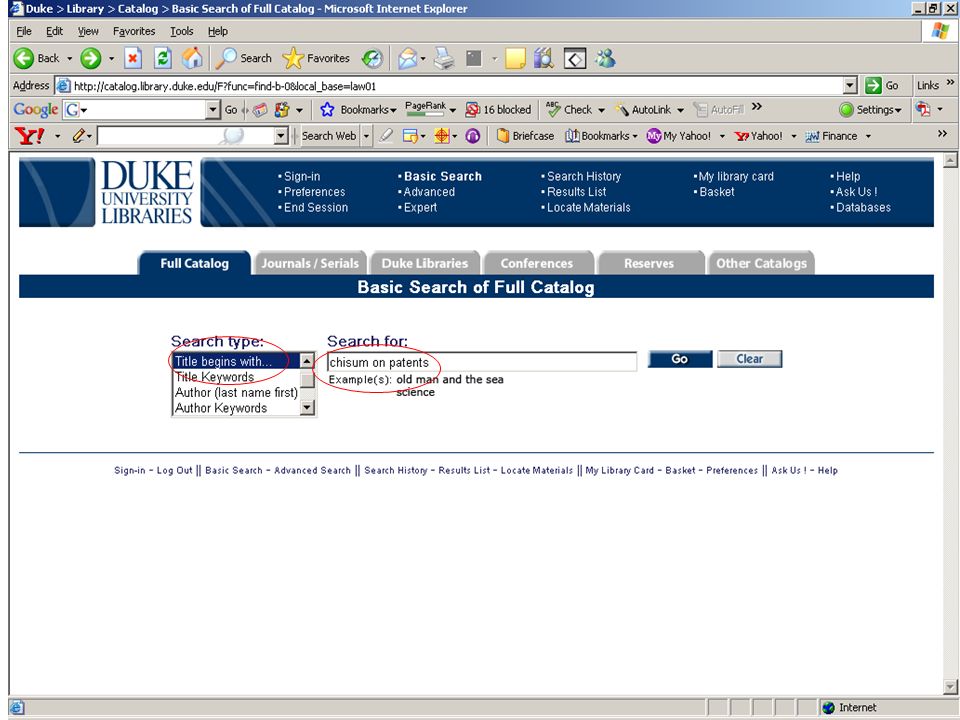Image resolution: width=960 pixels, height=720 pixels.
Task: Click the Google toolbar search field
Action: coord(142,110)
